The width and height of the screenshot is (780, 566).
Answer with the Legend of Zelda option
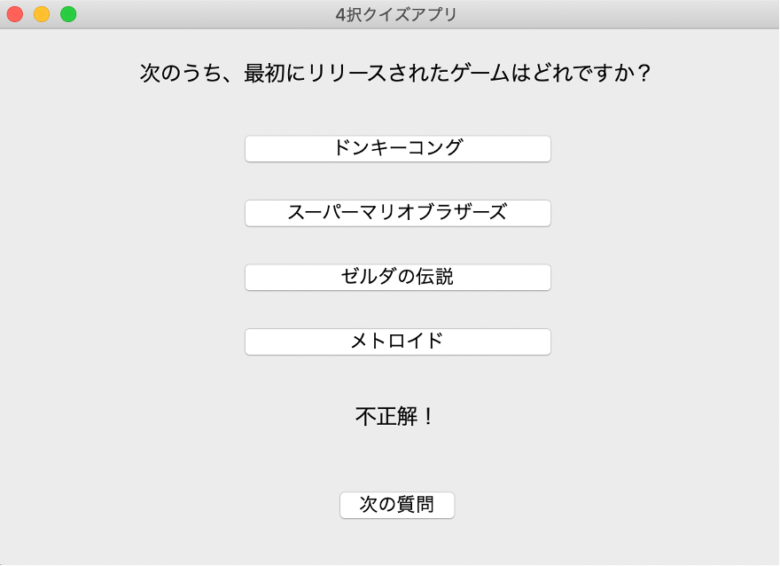click(397, 277)
